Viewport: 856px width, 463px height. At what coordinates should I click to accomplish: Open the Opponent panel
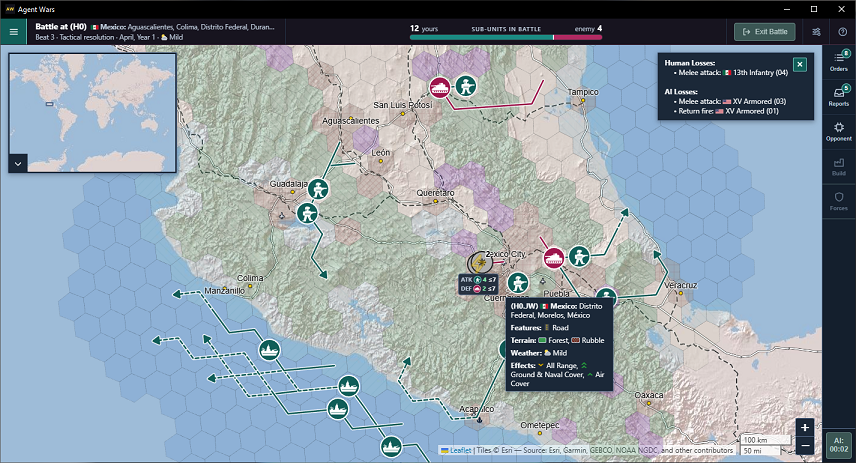coord(839,131)
